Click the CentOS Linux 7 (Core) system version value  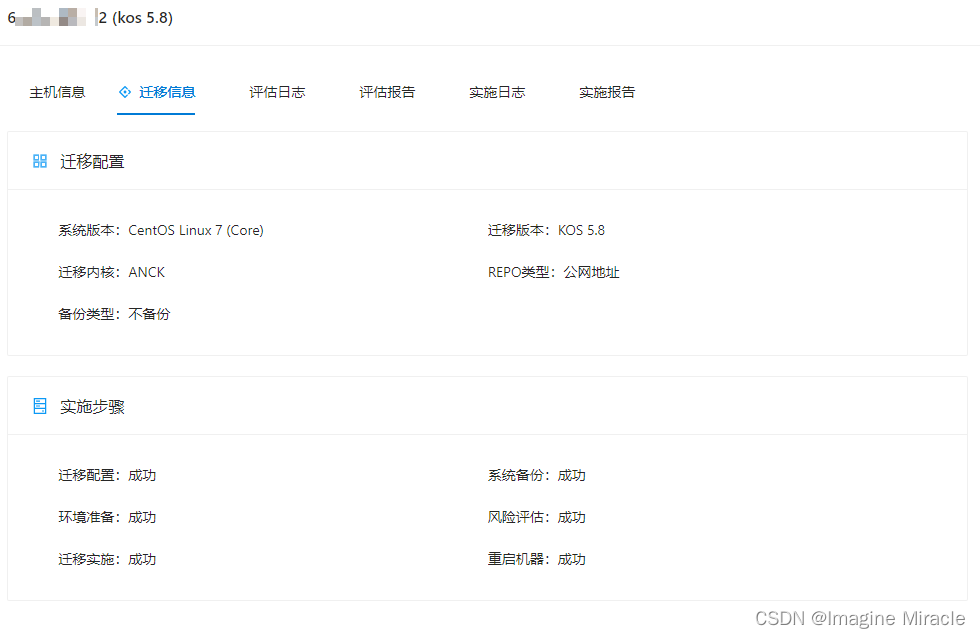[196, 230]
